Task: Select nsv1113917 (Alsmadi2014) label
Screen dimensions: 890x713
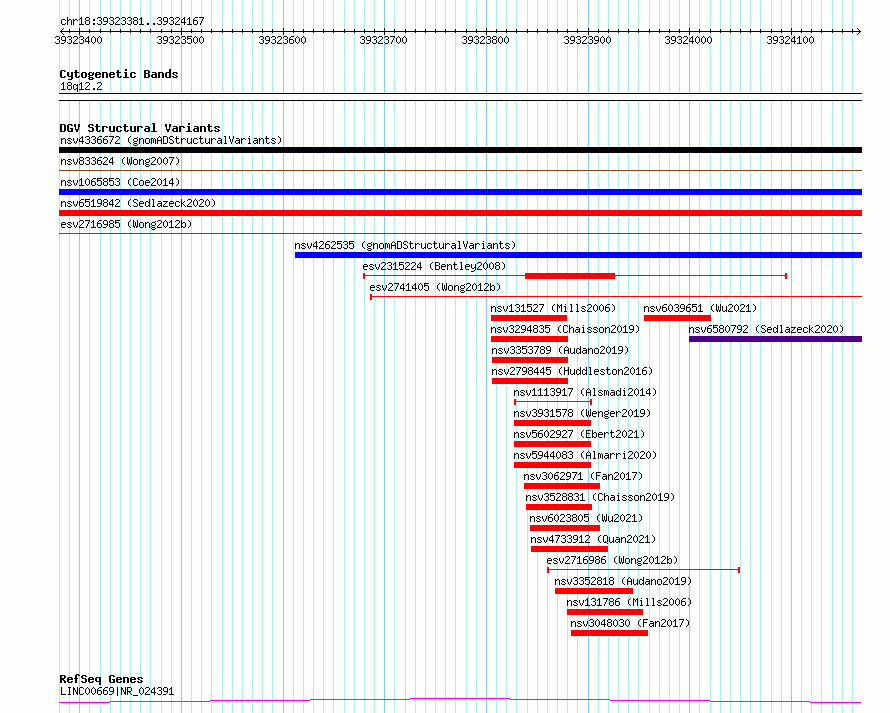Action: pos(585,392)
